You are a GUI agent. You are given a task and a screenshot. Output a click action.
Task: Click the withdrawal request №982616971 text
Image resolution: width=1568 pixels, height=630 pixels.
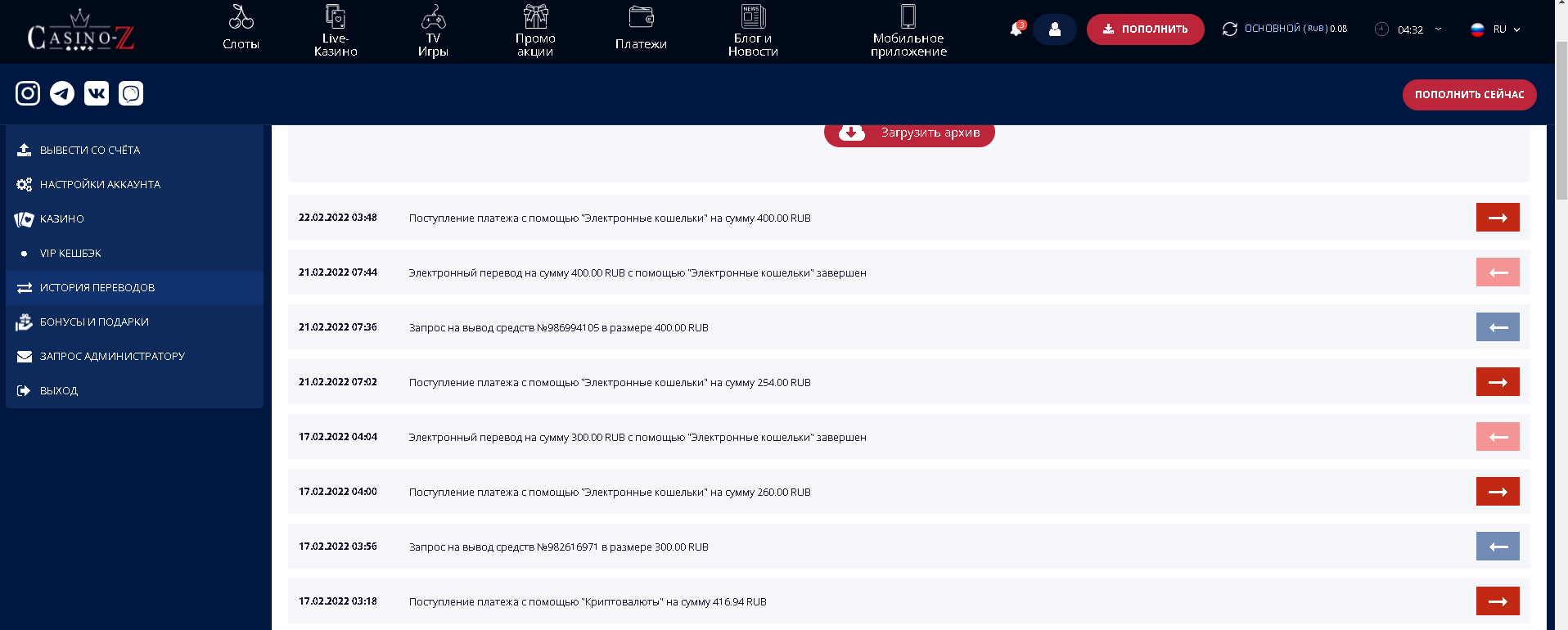[x=559, y=547]
